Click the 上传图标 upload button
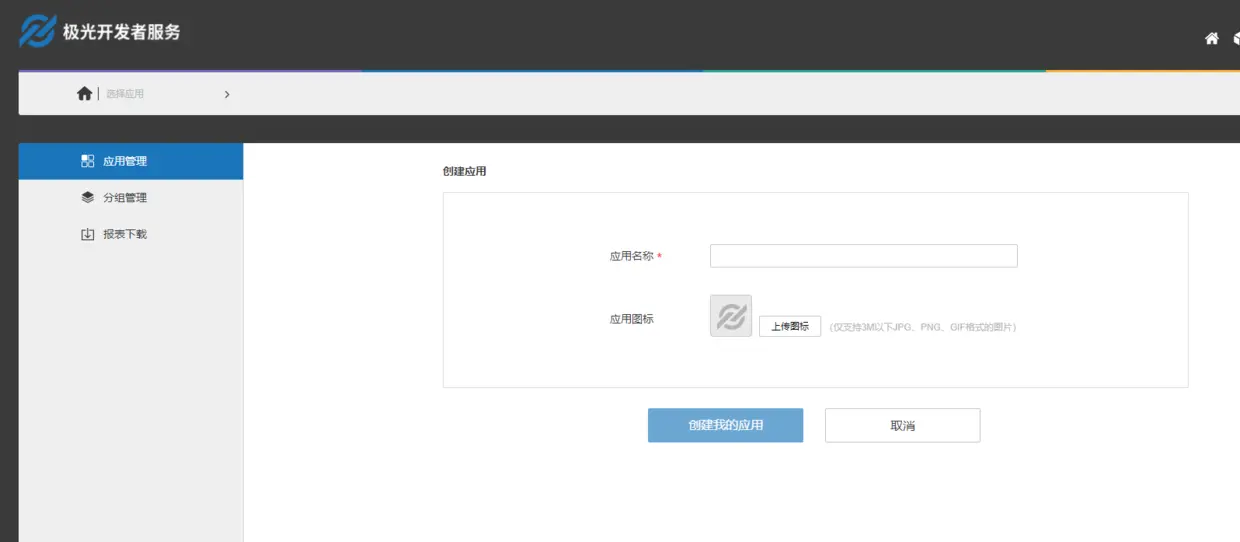This screenshot has width=1240, height=542. pos(790,326)
